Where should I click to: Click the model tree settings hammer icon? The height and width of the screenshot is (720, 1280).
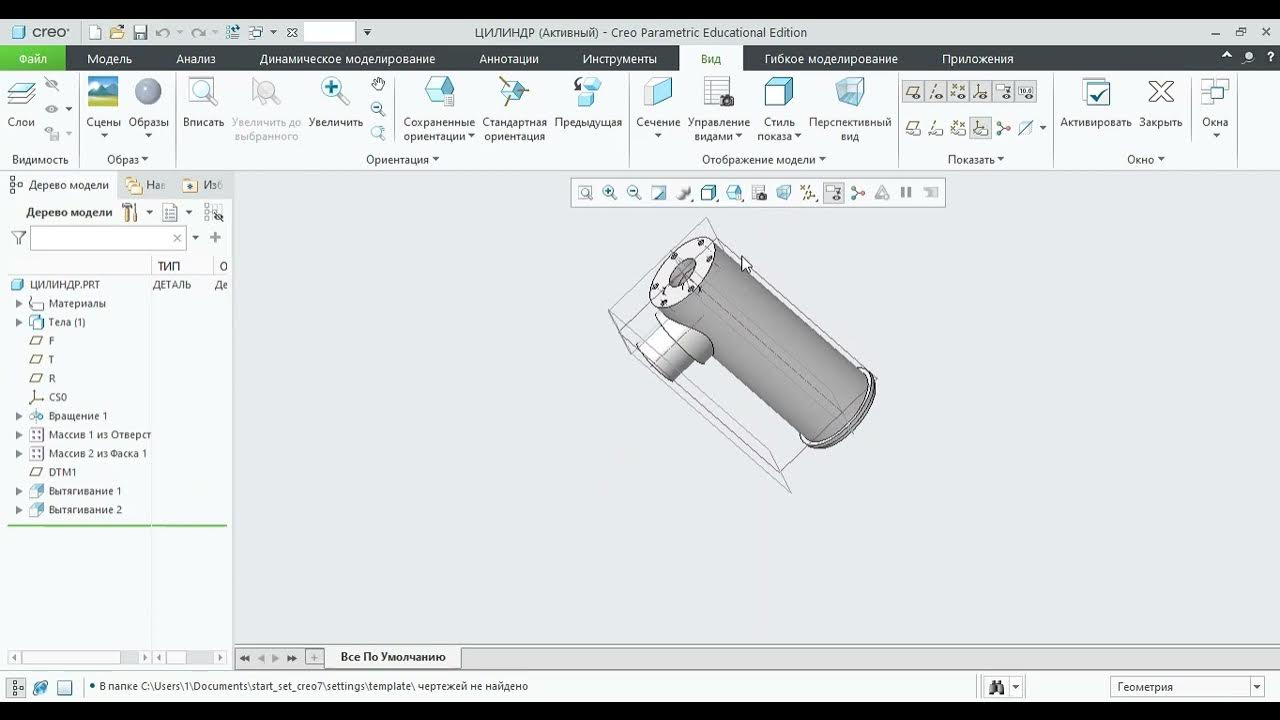pyautogui.click(x=130, y=212)
